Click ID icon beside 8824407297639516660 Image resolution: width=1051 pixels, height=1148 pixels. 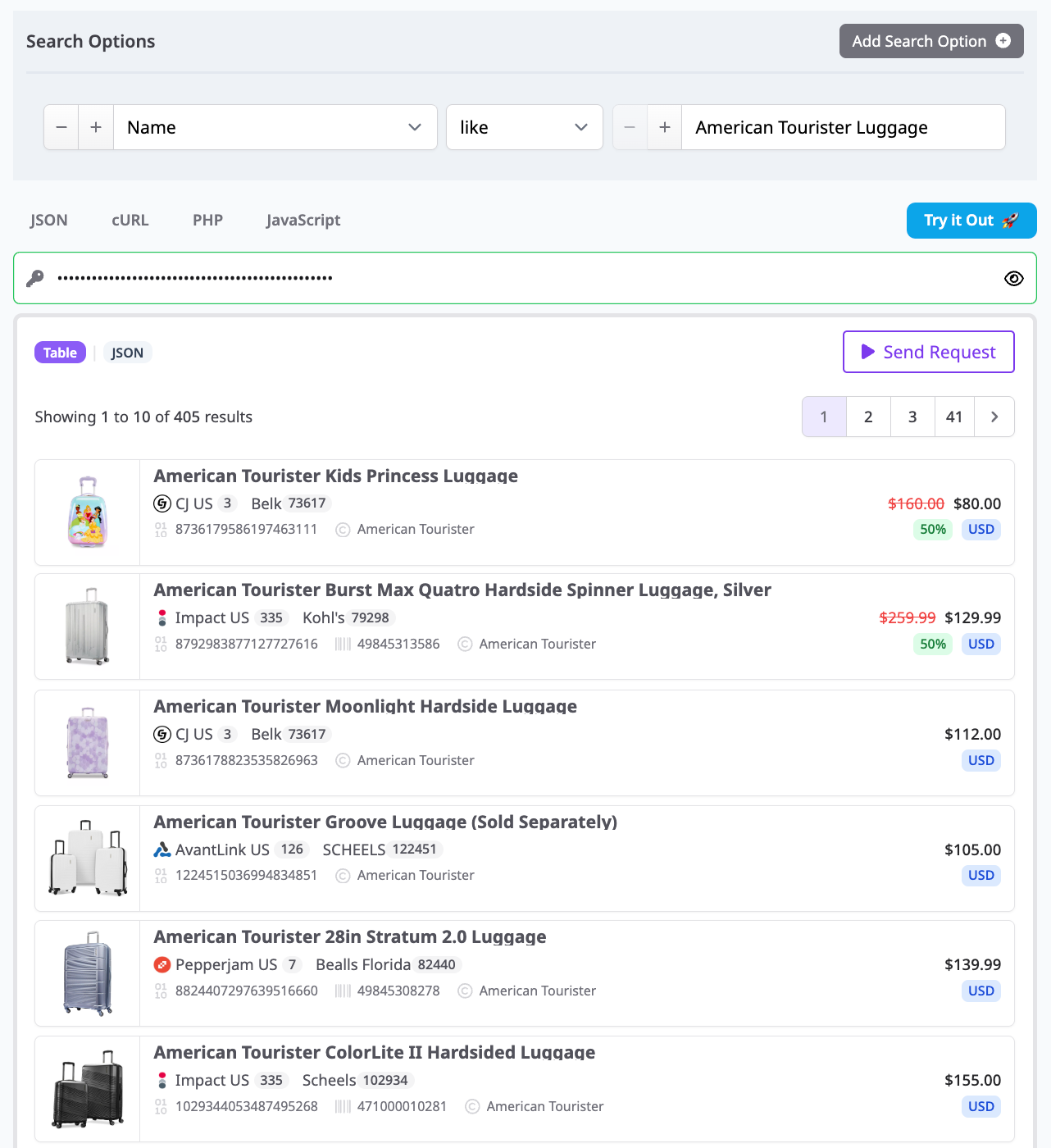[161, 991]
